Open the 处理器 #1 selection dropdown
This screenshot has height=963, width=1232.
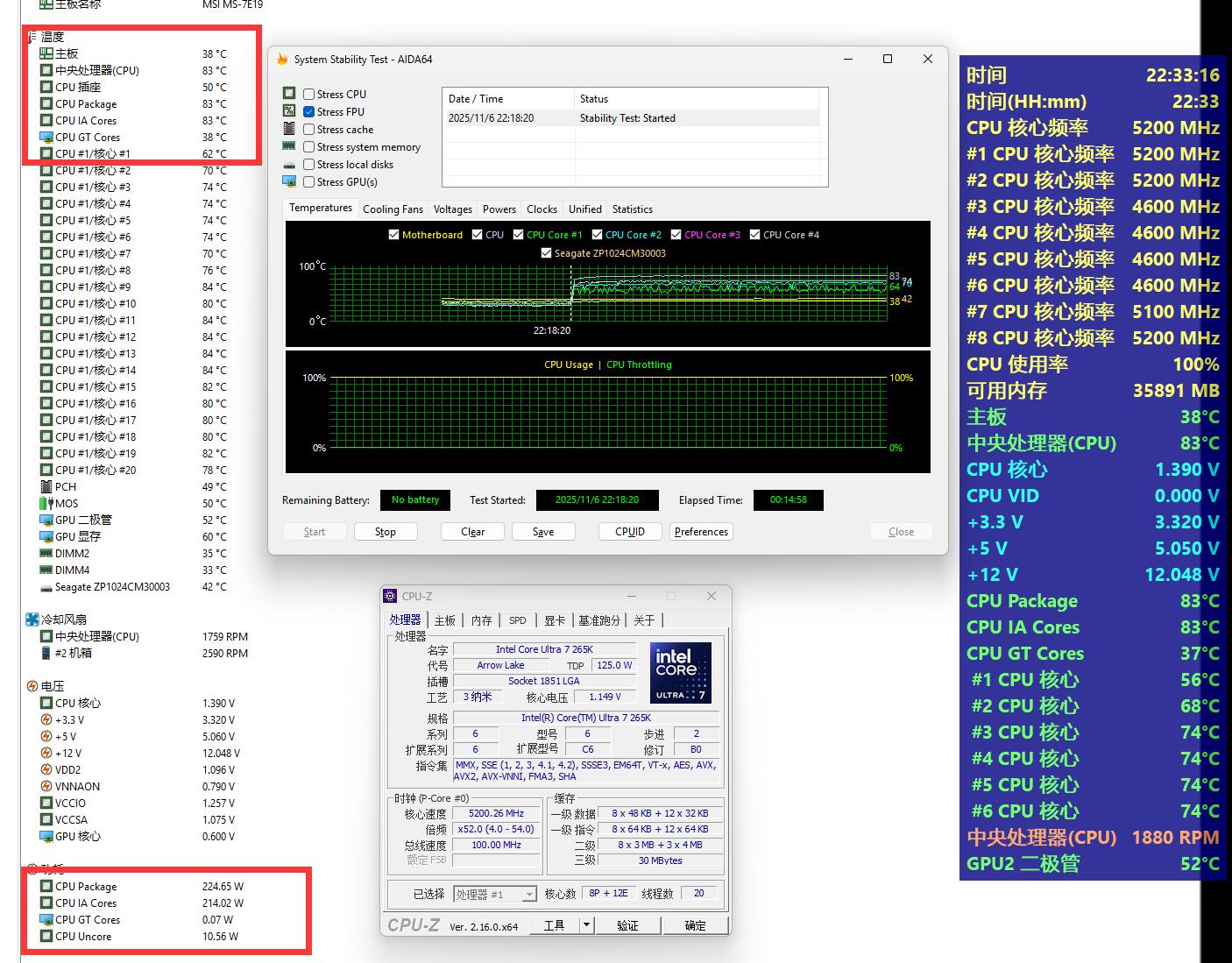coord(529,895)
